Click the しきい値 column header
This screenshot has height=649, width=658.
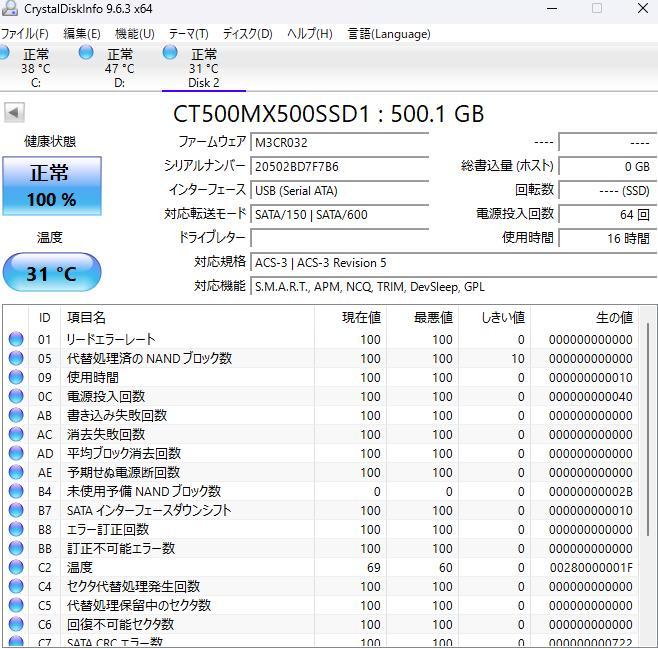pyautogui.click(x=494, y=317)
